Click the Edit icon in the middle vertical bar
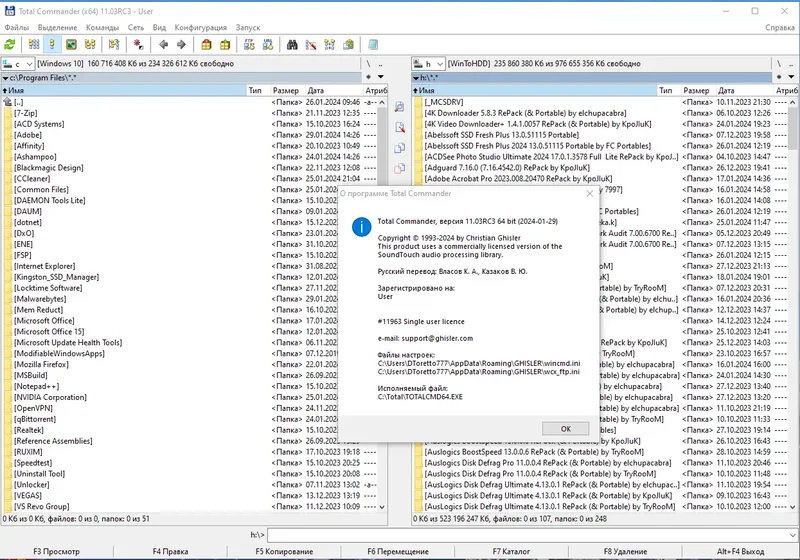Image resolution: width=800 pixels, height=560 pixels. [399, 127]
